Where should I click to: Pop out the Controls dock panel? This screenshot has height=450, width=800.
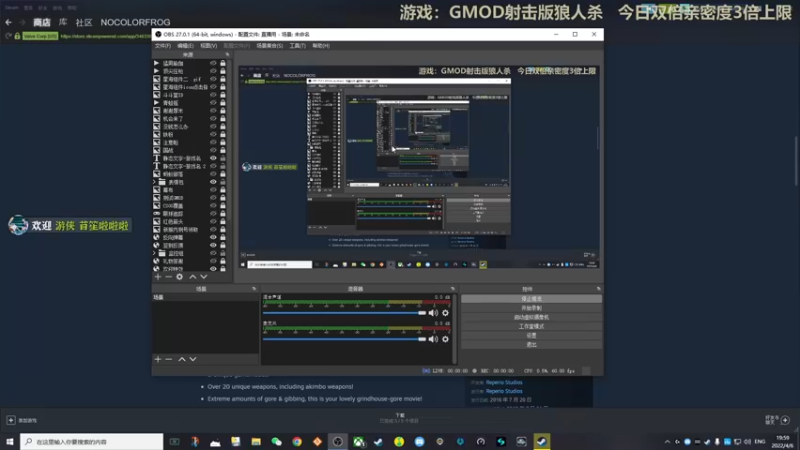[598, 289]
